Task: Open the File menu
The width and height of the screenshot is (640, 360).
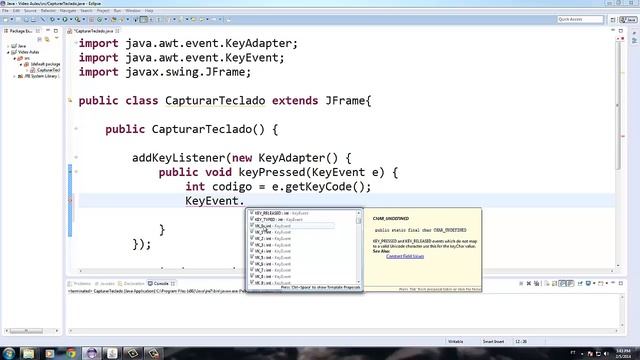Action: tap(5, 11)
